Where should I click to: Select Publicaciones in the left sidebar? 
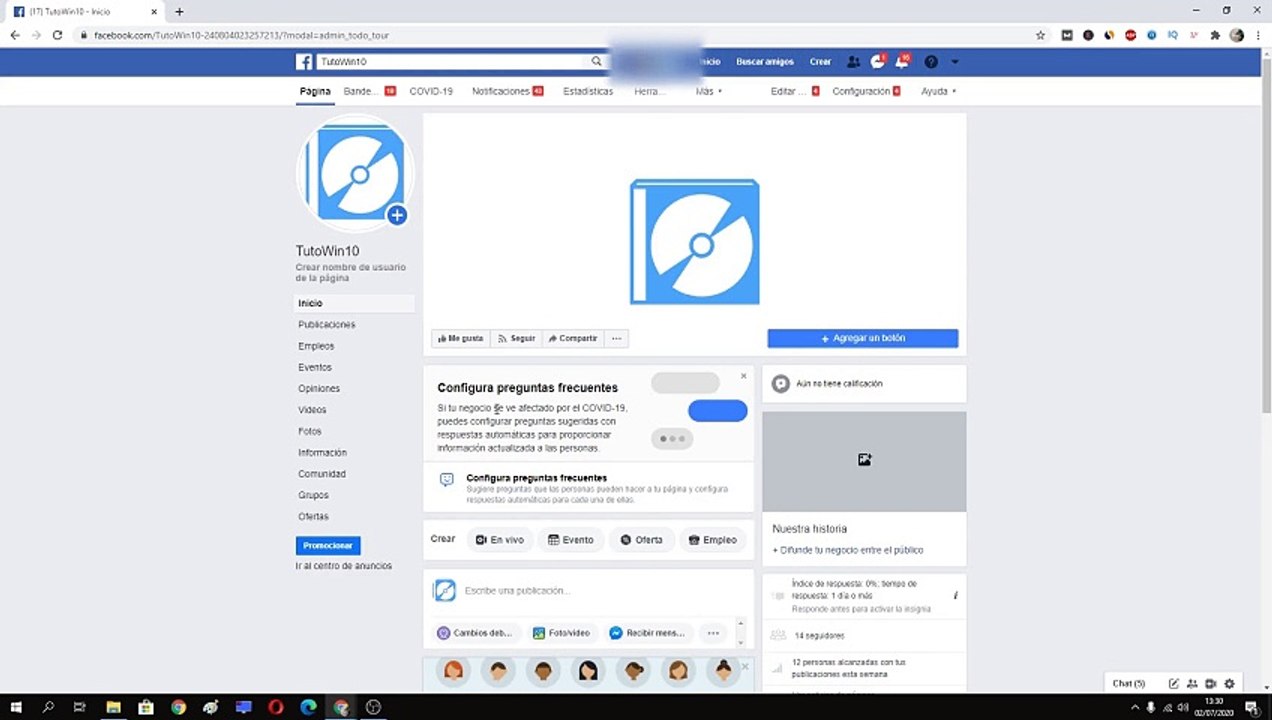pyautogui.click(x=327, y=325)
